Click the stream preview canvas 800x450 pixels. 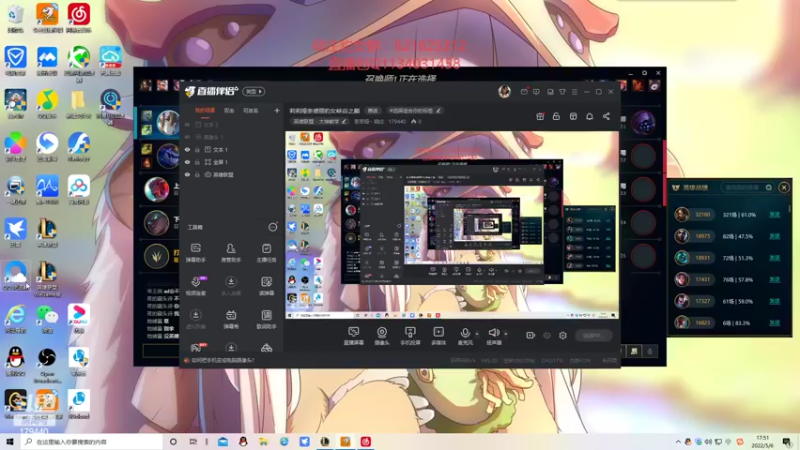(452, 225)
